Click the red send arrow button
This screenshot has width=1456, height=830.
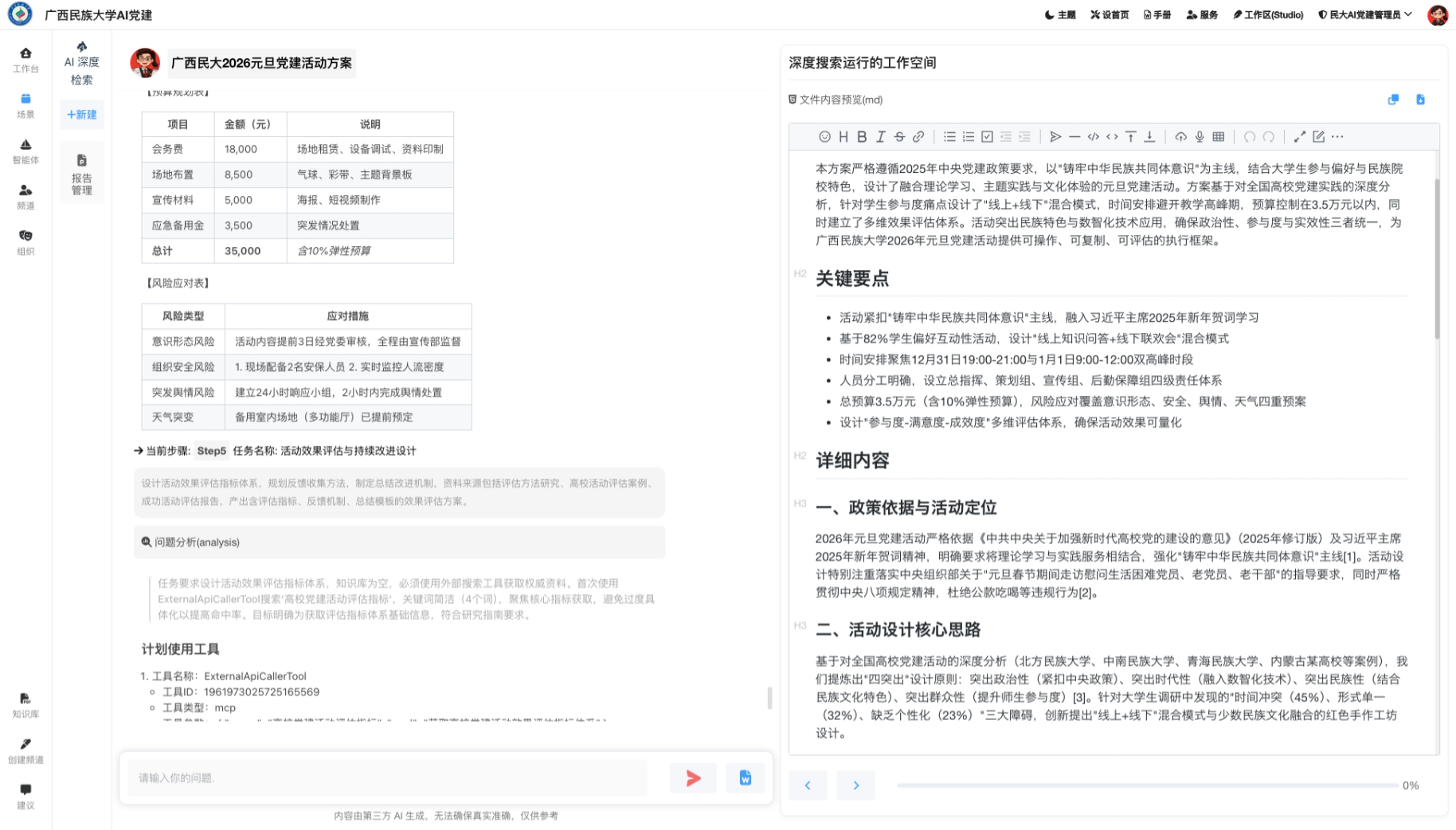pos(693,778)
